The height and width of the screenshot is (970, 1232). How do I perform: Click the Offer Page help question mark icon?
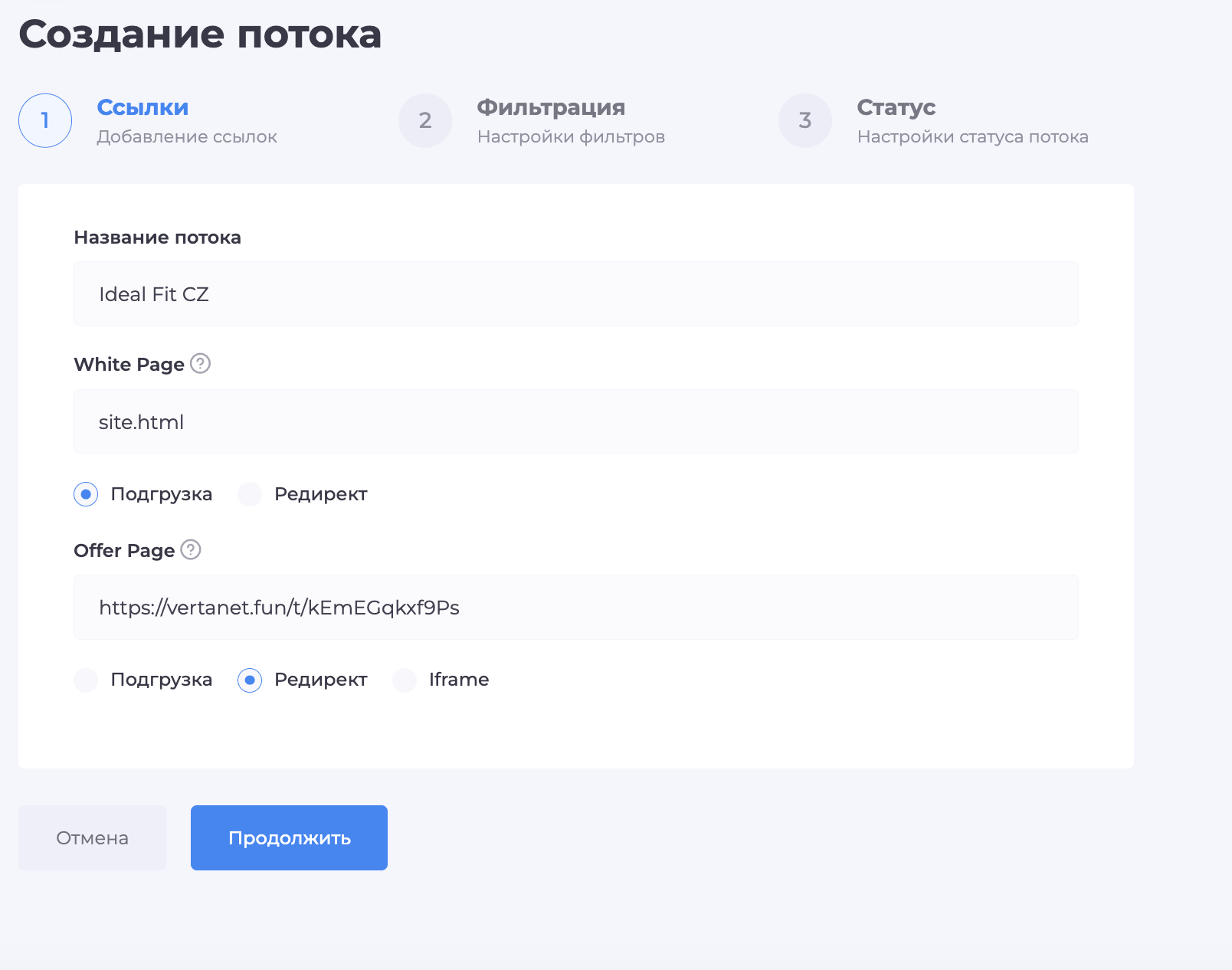tap(191, 550)
